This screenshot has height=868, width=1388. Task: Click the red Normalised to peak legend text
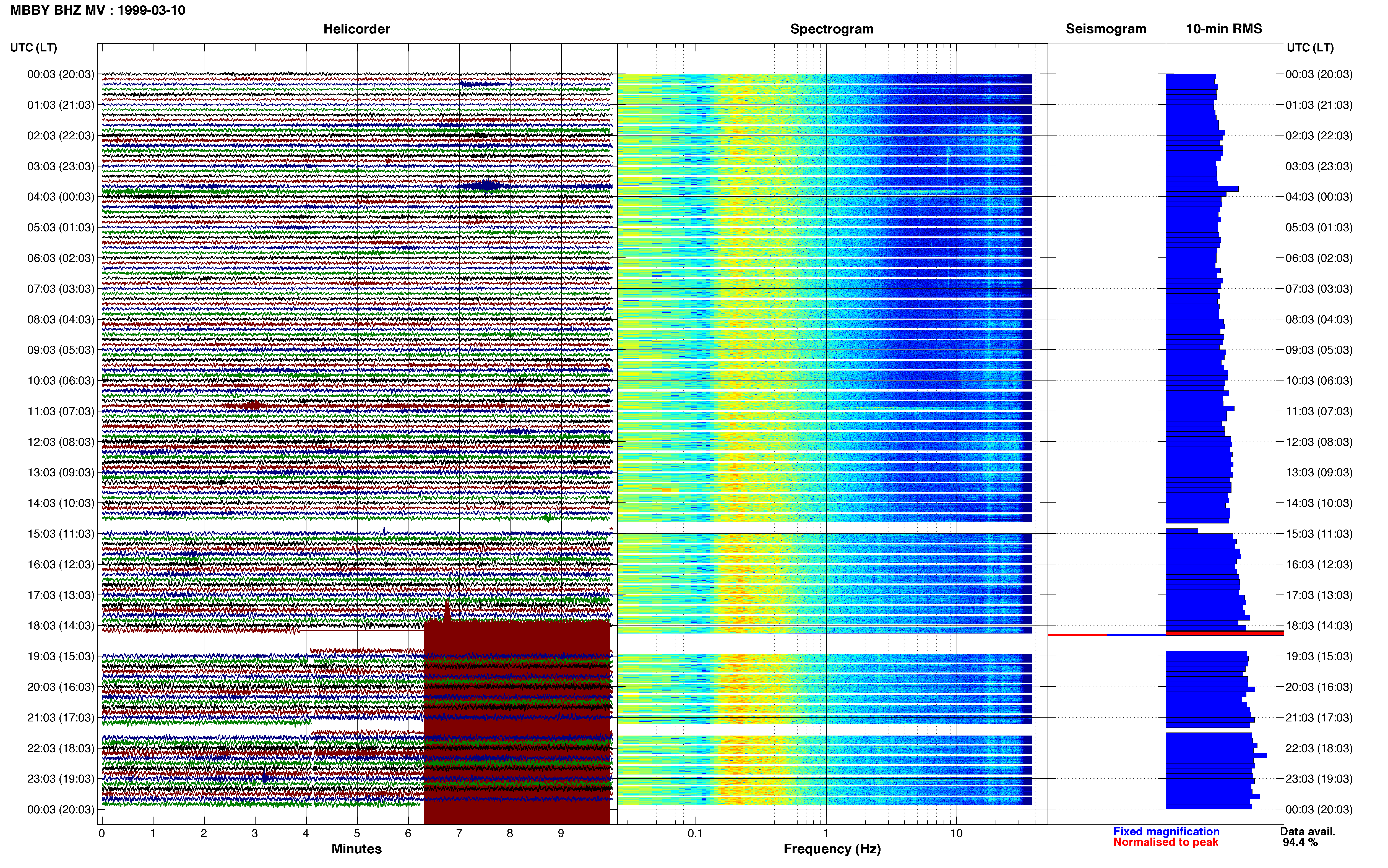(1166, 842)
